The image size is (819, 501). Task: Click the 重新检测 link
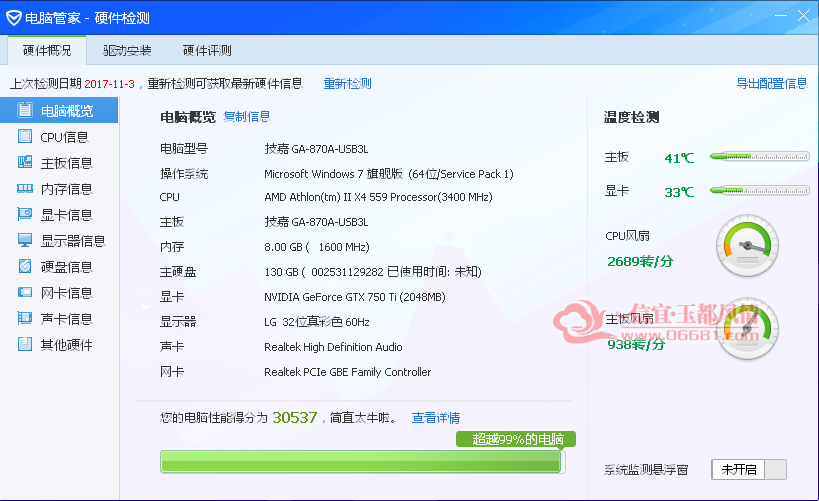click(347, 84)
